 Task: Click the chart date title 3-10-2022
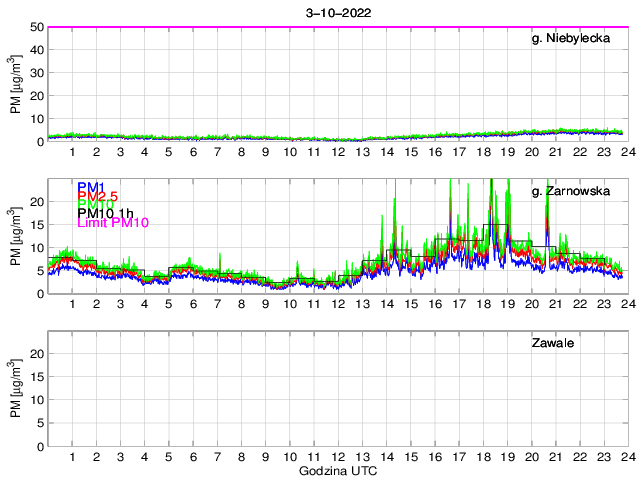coord(337,12)
